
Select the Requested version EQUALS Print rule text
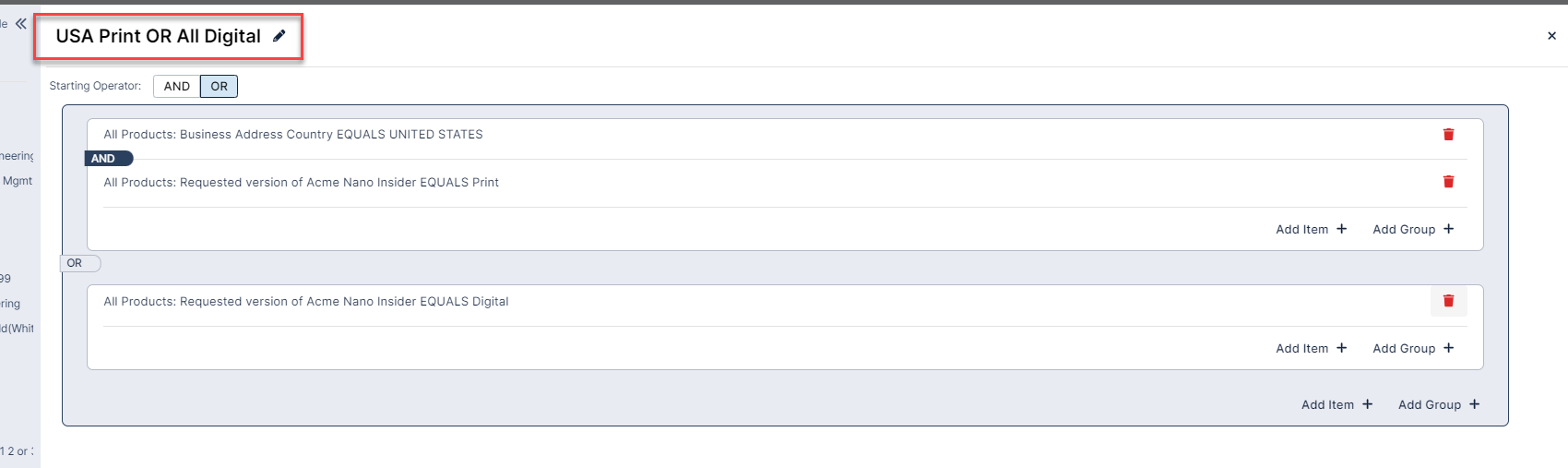(x=301, y=183)
